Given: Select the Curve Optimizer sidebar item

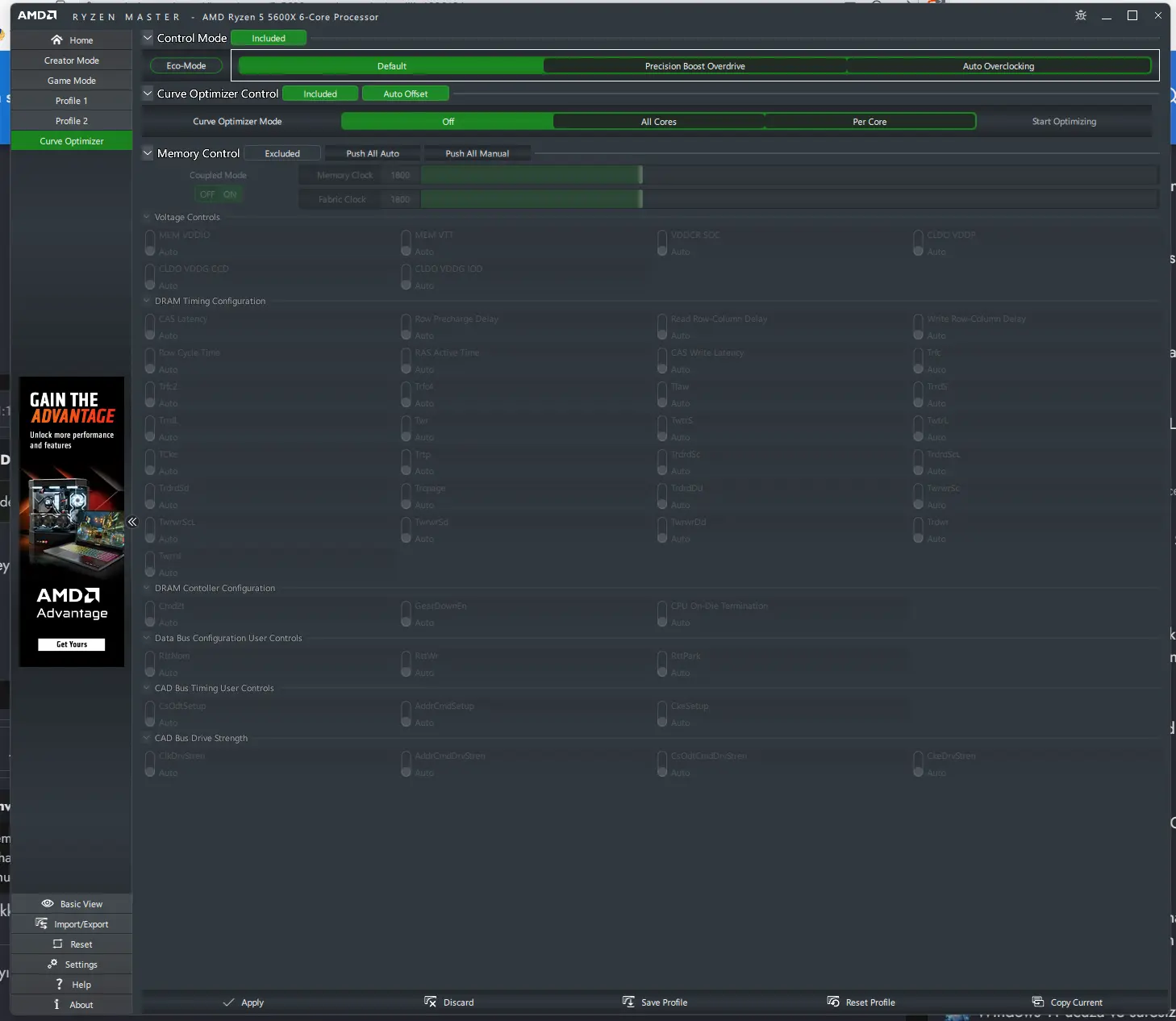Looking at the screenshot, I should click(x=72, y=141).
